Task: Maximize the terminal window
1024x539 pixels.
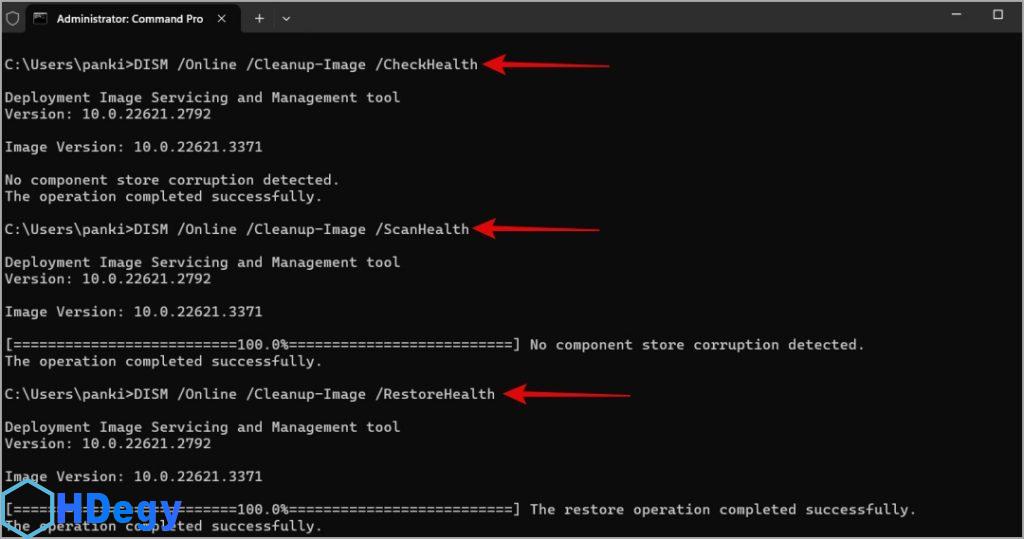Action: click(997, 15)
